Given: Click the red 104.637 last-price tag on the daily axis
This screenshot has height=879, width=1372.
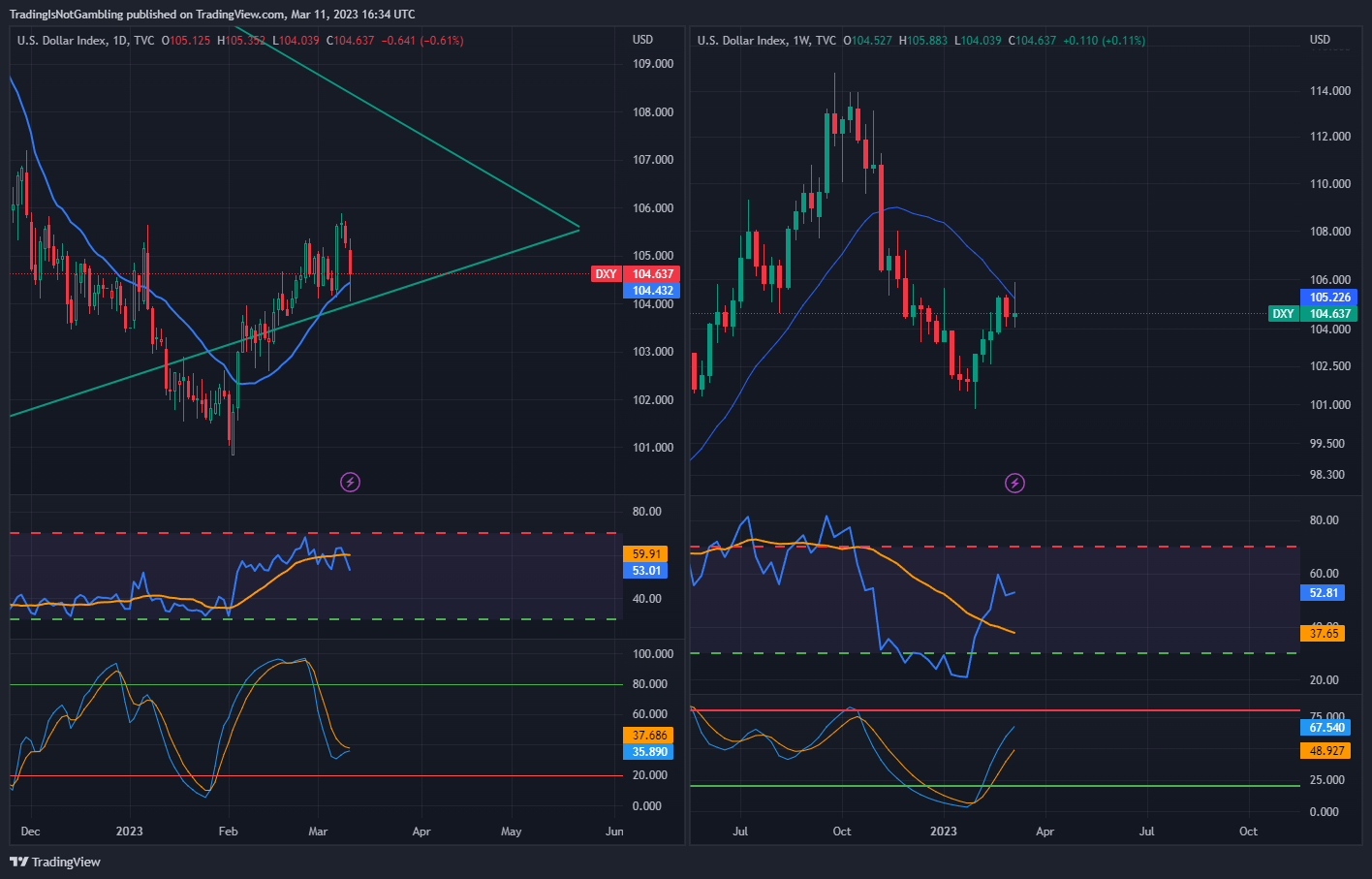Looking at the screenshot, I should tap(653, 274).
